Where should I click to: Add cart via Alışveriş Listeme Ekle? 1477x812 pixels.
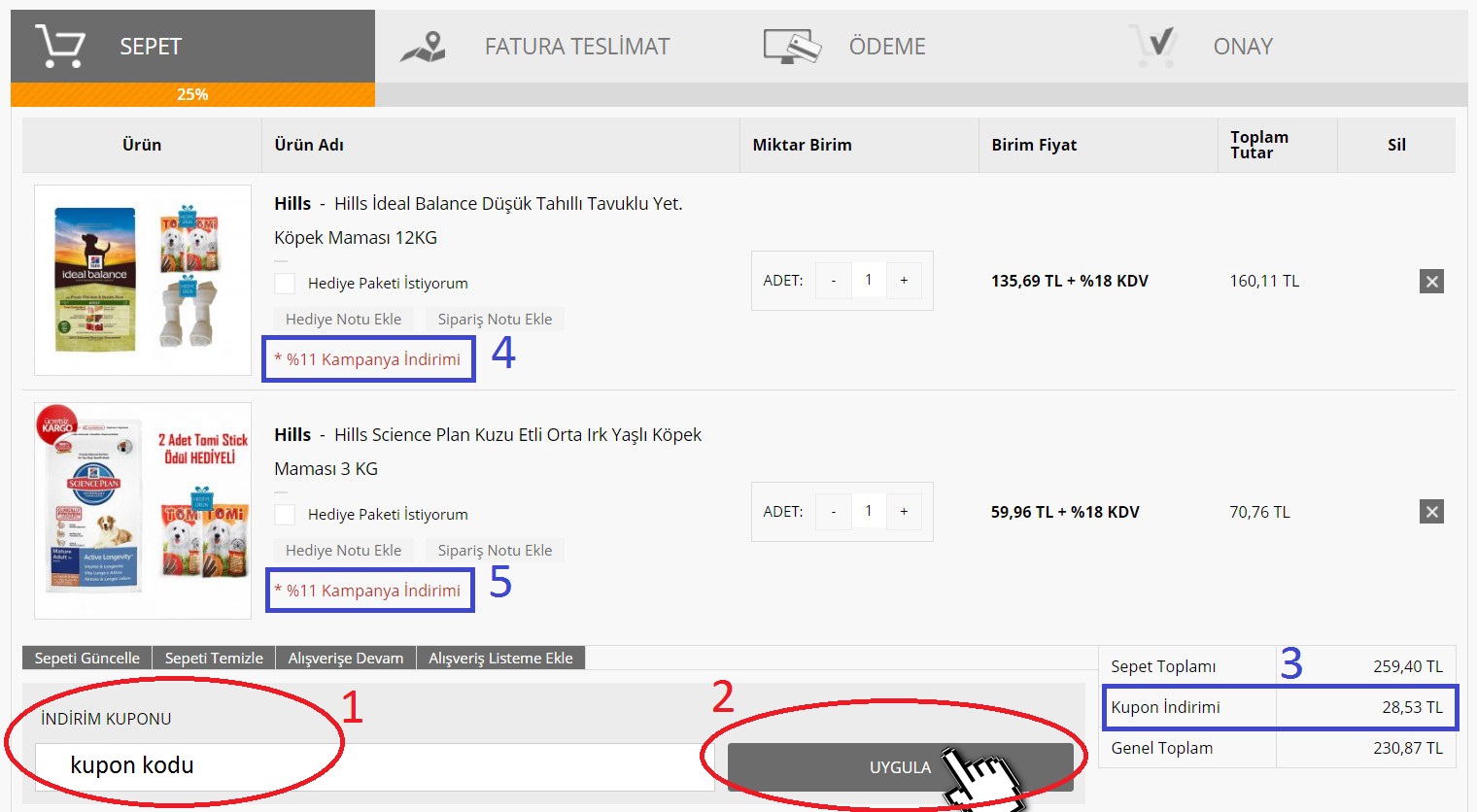tap(500, 659)
